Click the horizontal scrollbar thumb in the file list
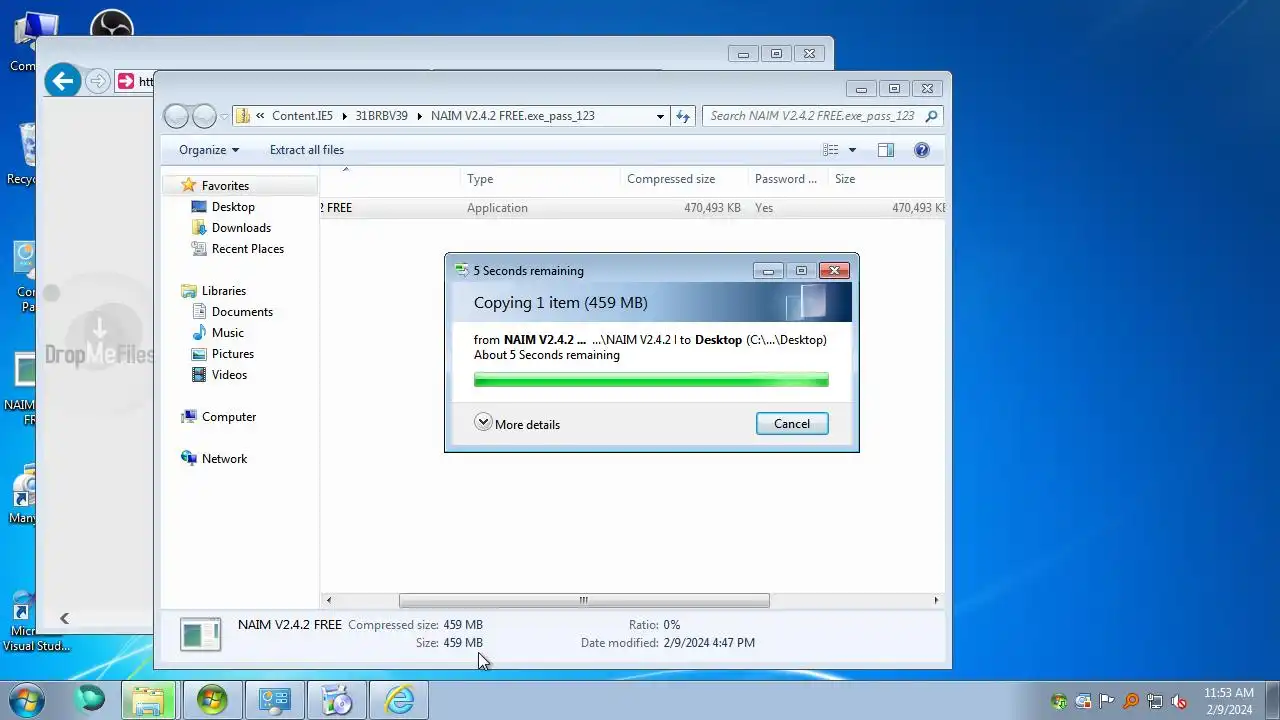 coord(584,600)
